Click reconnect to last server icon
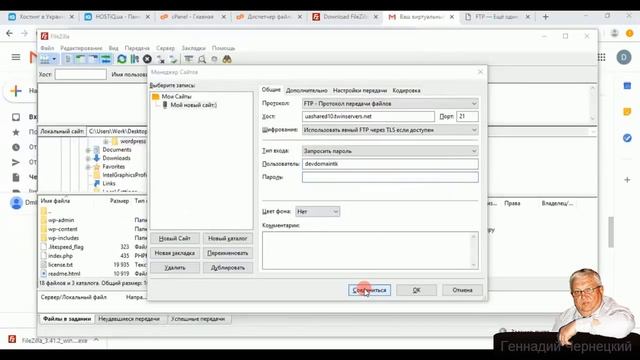Screen dimensions: 640x360 (173, 59)
